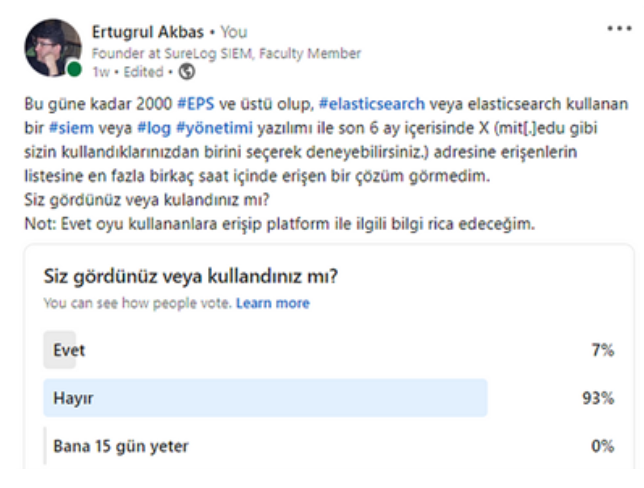Viewport: 644px width, 488px height.
Task: Click the globe public visibility icon
Action: click(x=187, y=71)
